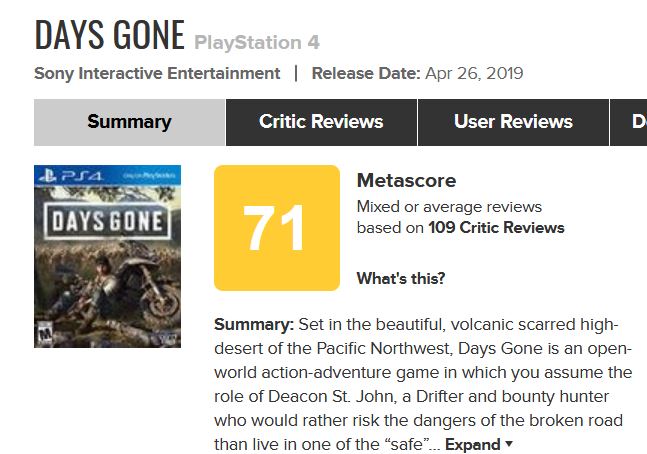Go to the User Reviews tab
Screen dimensions: 647x454
click(x=513, y=122)
